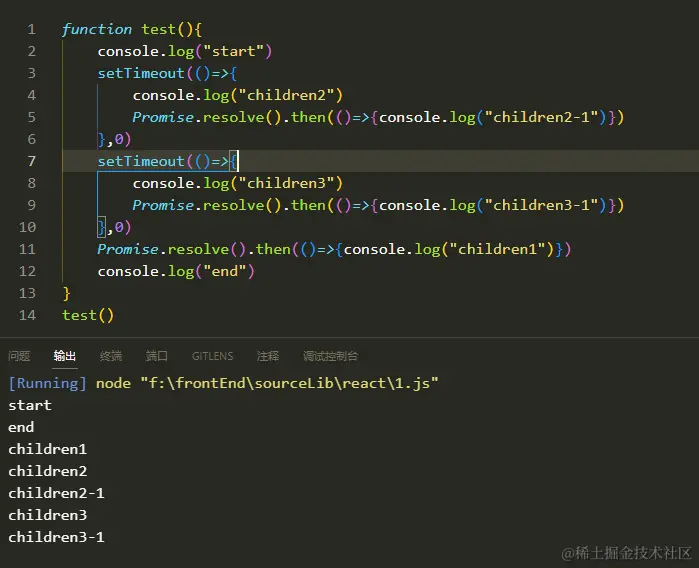Click the "start" line in the output
This screenshot has height=568, width=699.
[x=30, y=405]
